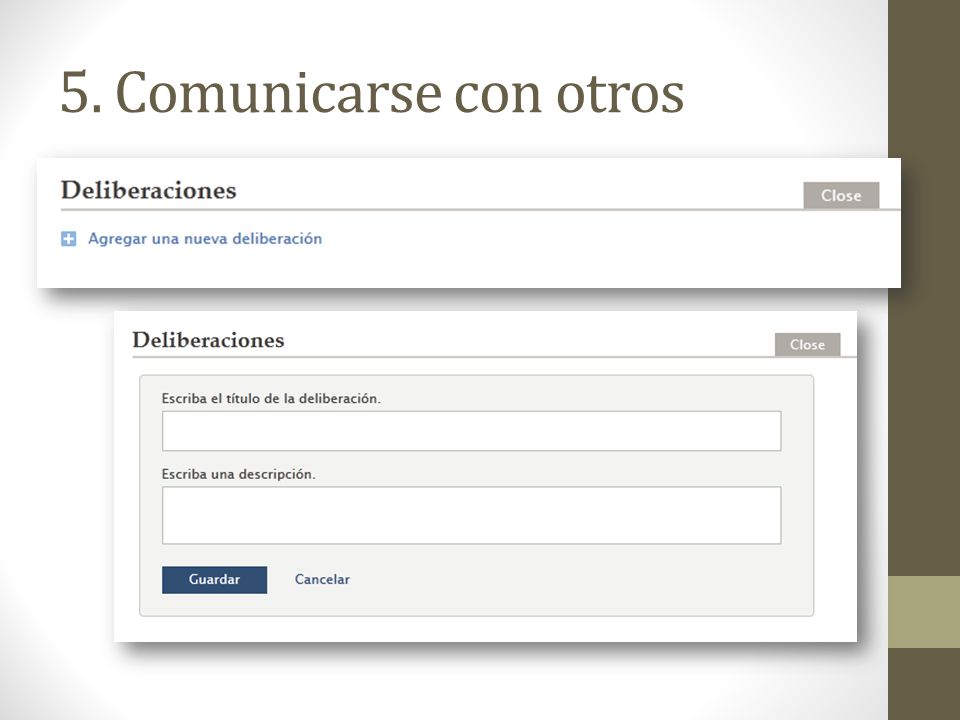Close the upper Deliberaciones panel
Viewport: 960px width, 720px height.
tap(841, 195)
